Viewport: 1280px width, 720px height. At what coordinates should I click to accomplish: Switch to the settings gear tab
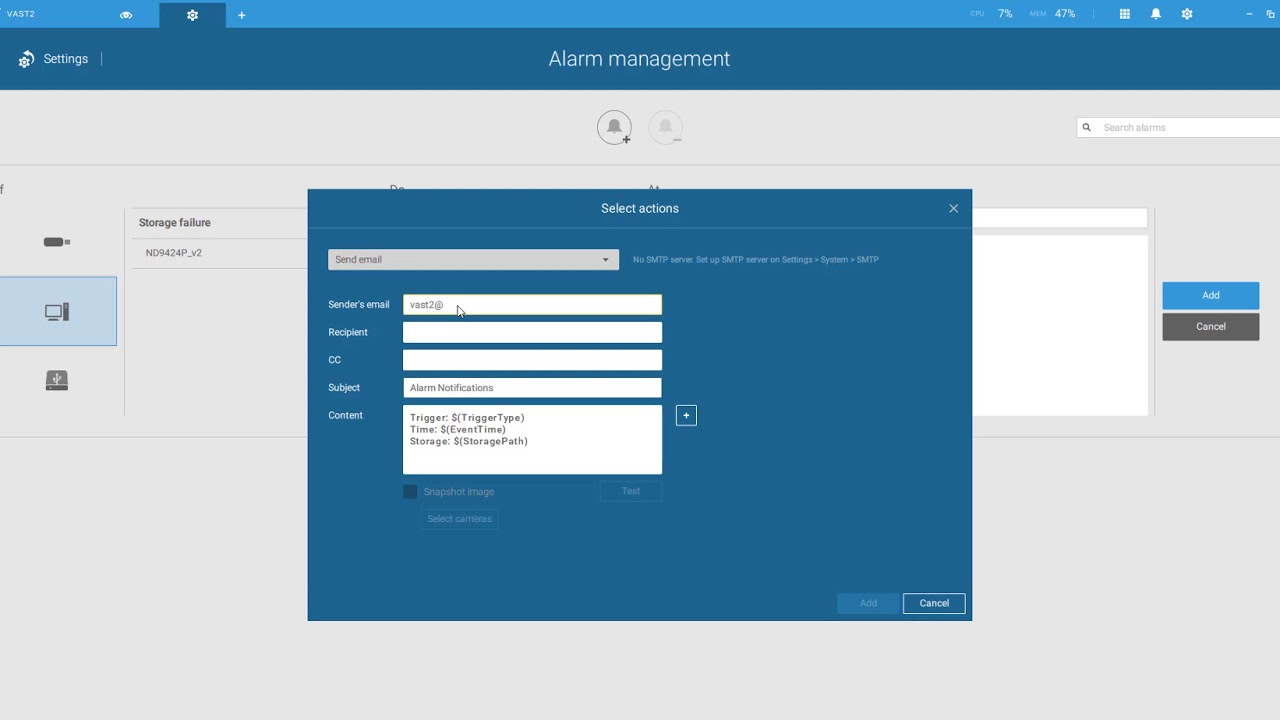coord(192,15)
